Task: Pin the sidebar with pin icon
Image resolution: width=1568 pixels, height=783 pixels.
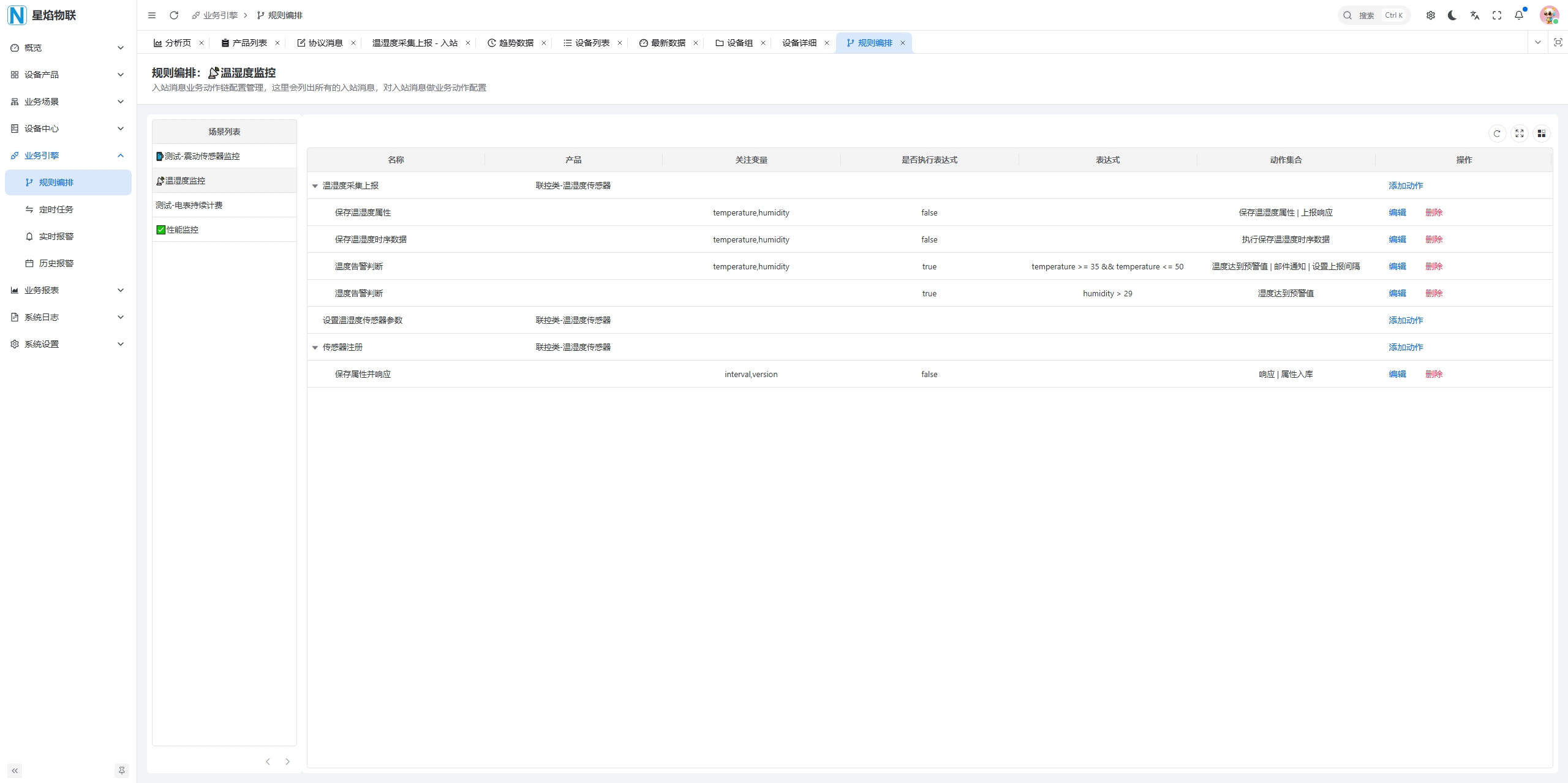Action: coord(121,770)
